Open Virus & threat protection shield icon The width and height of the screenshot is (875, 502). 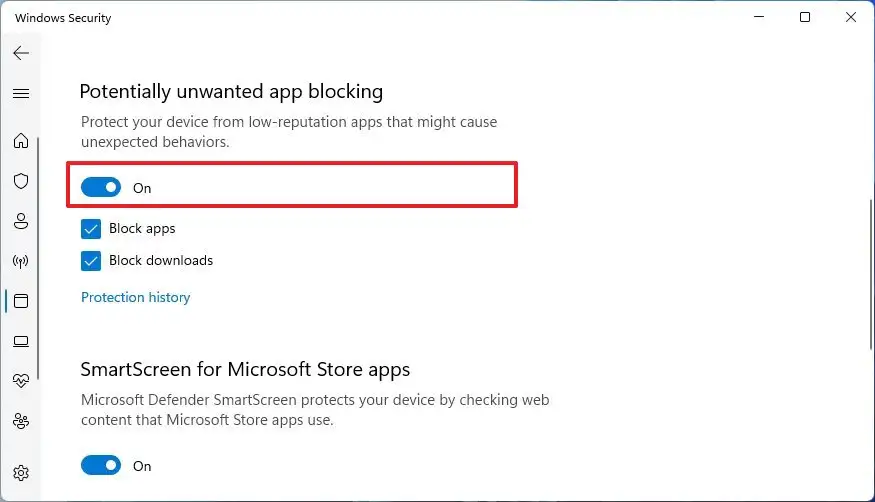20,181
